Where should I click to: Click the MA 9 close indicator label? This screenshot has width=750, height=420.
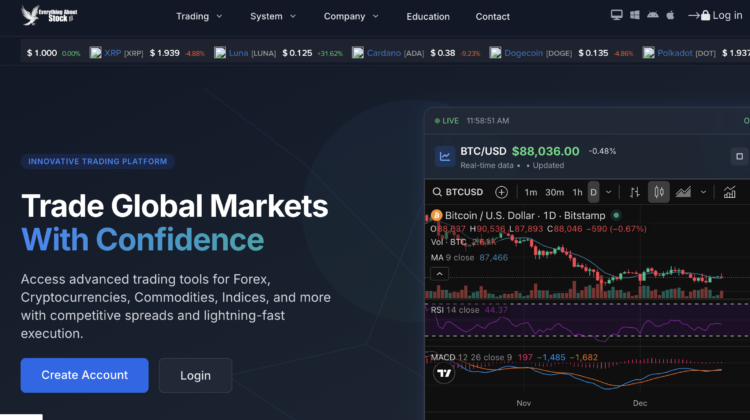(452, 258)
